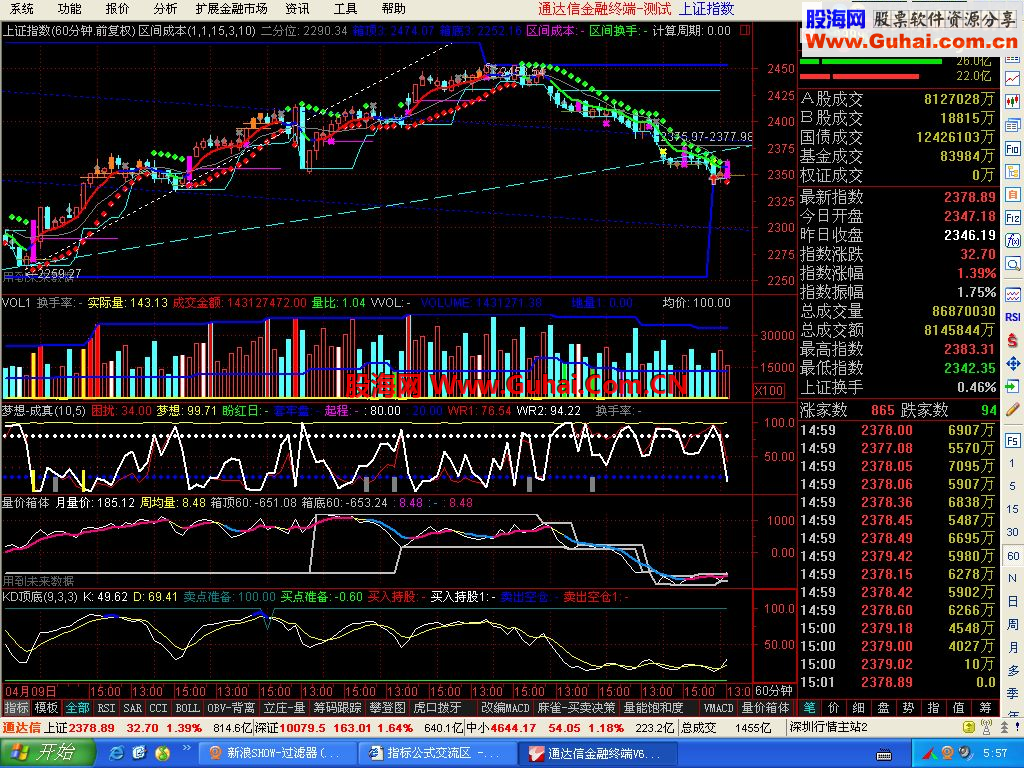Select the 量价箱体 indicator tab

765,708
